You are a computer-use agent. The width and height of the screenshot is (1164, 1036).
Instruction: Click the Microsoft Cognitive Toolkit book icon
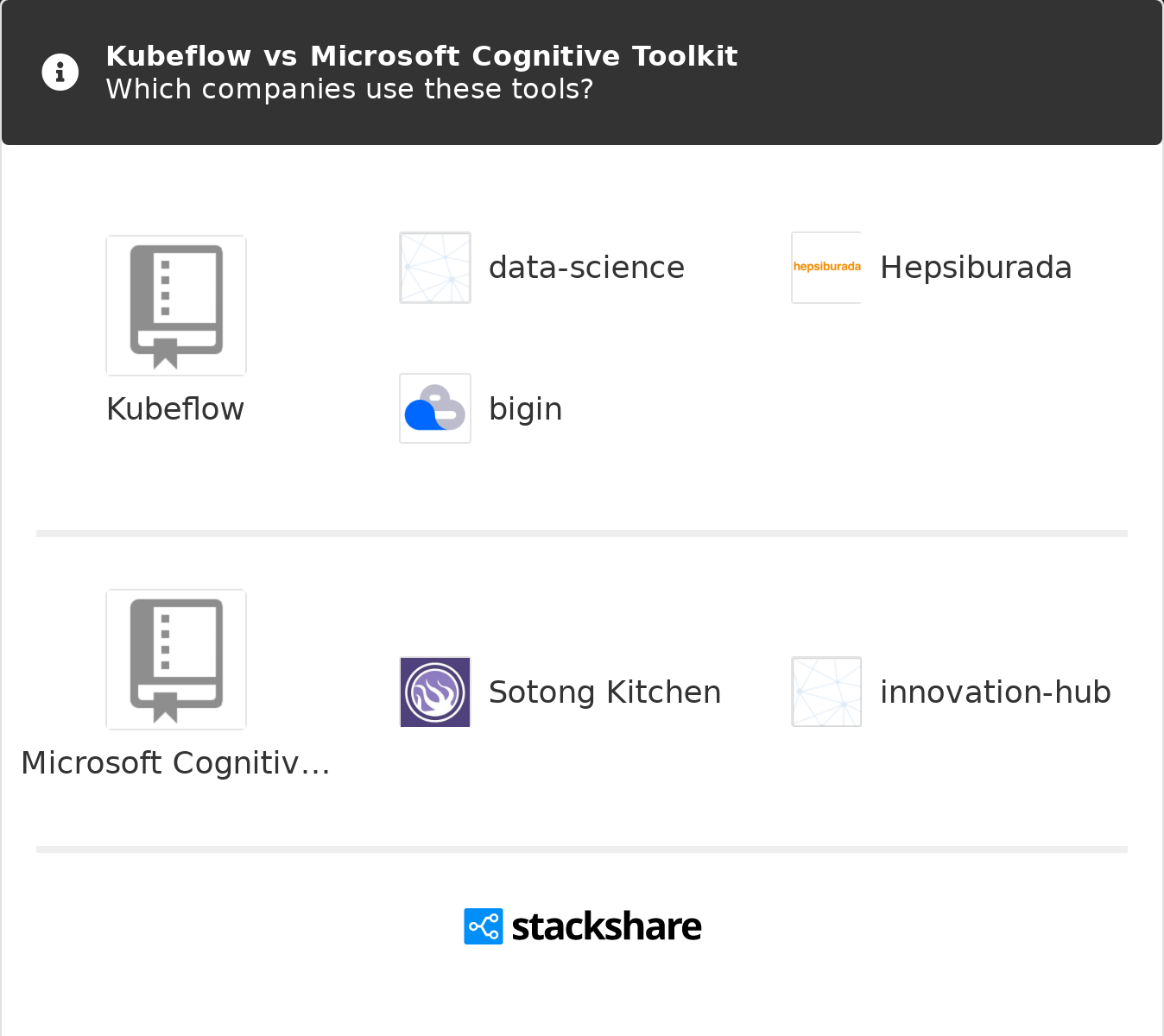tap(176, 660)
